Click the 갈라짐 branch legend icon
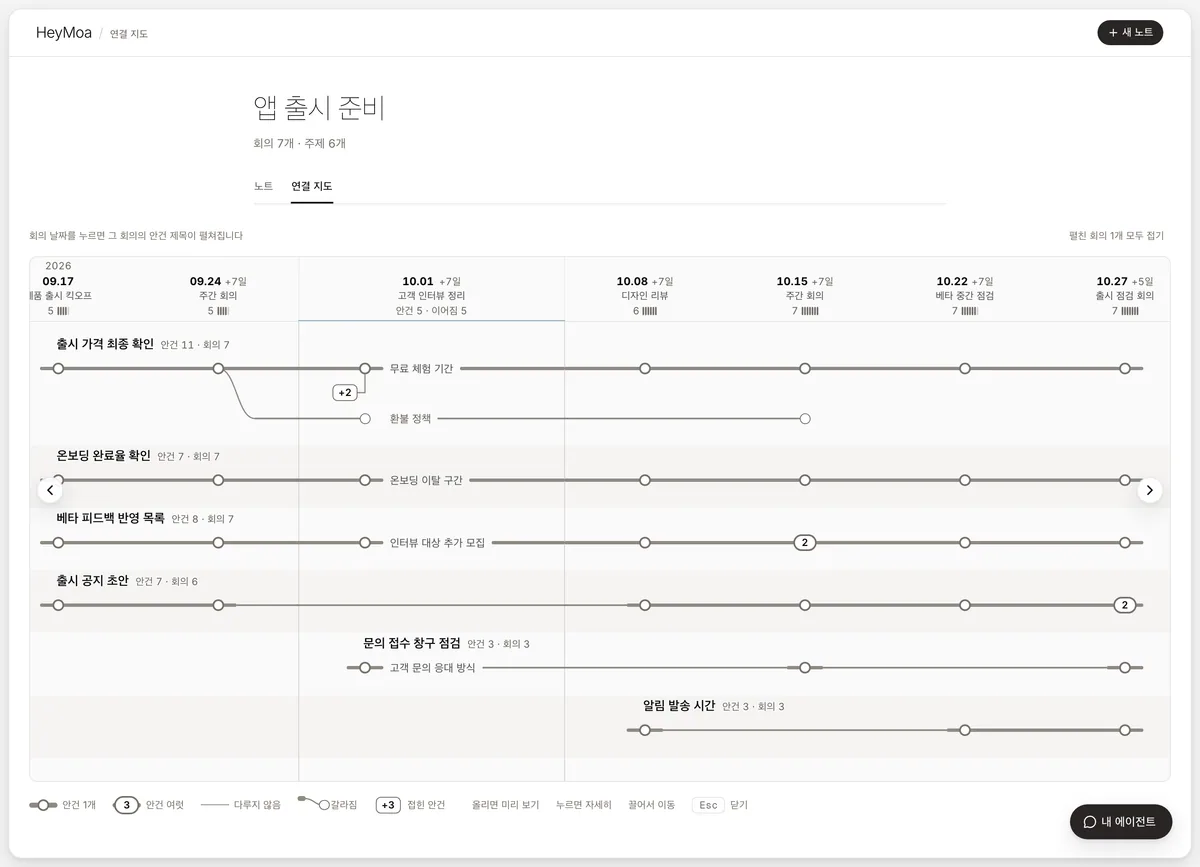Viewport: 1200px width, 867px height. coord(314,803)
